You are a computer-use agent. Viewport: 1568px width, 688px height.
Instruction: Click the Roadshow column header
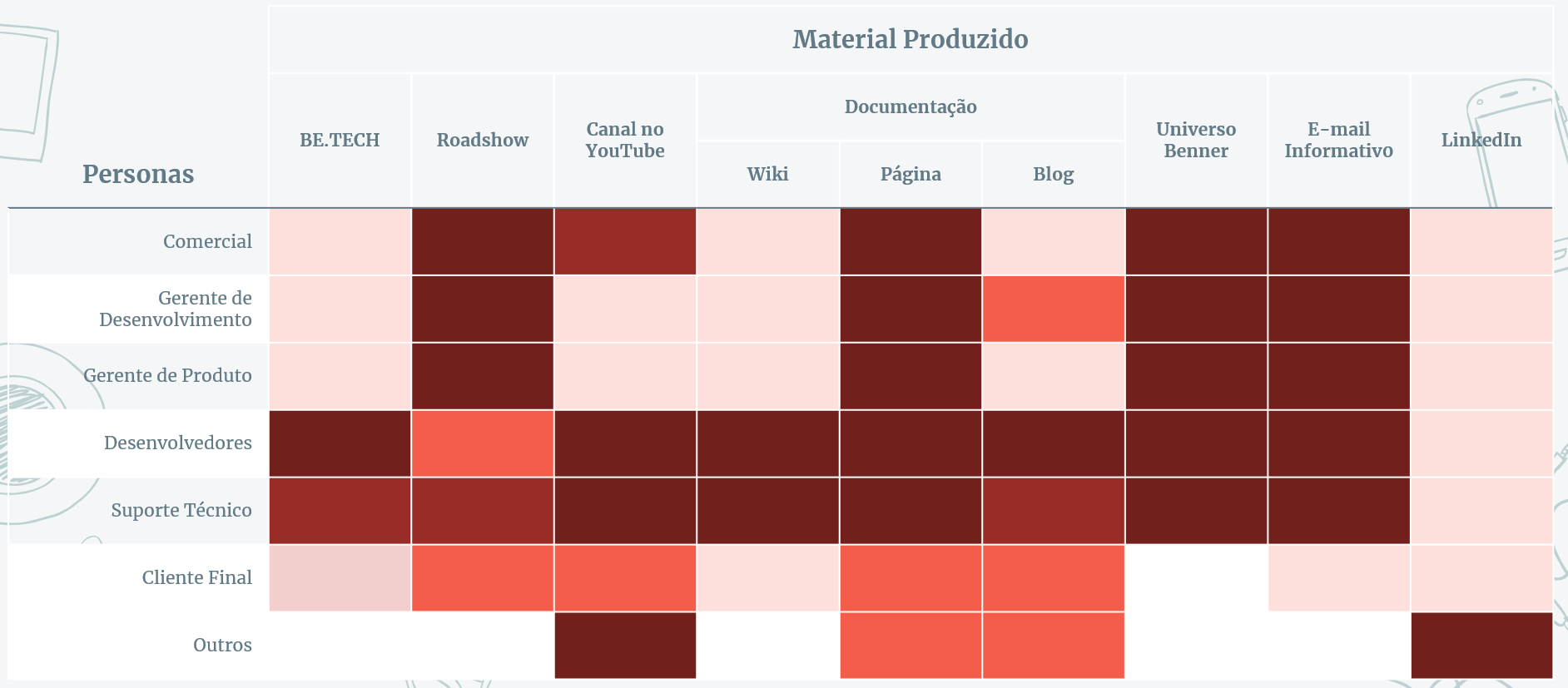[x=483, y=140]
